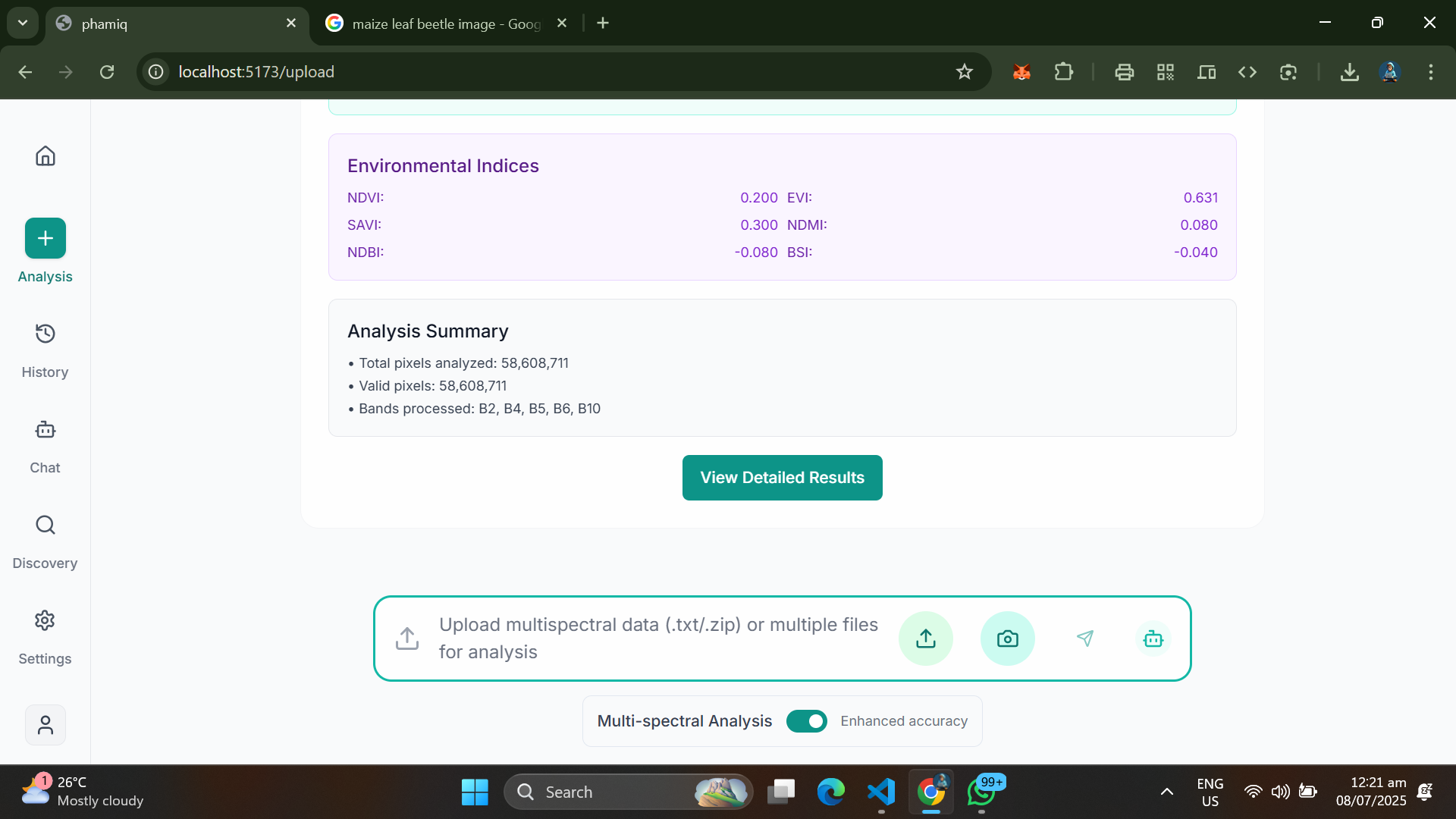Open History in the sidebar
This screenshot has height=819, width=1456.
click(45, 334)
